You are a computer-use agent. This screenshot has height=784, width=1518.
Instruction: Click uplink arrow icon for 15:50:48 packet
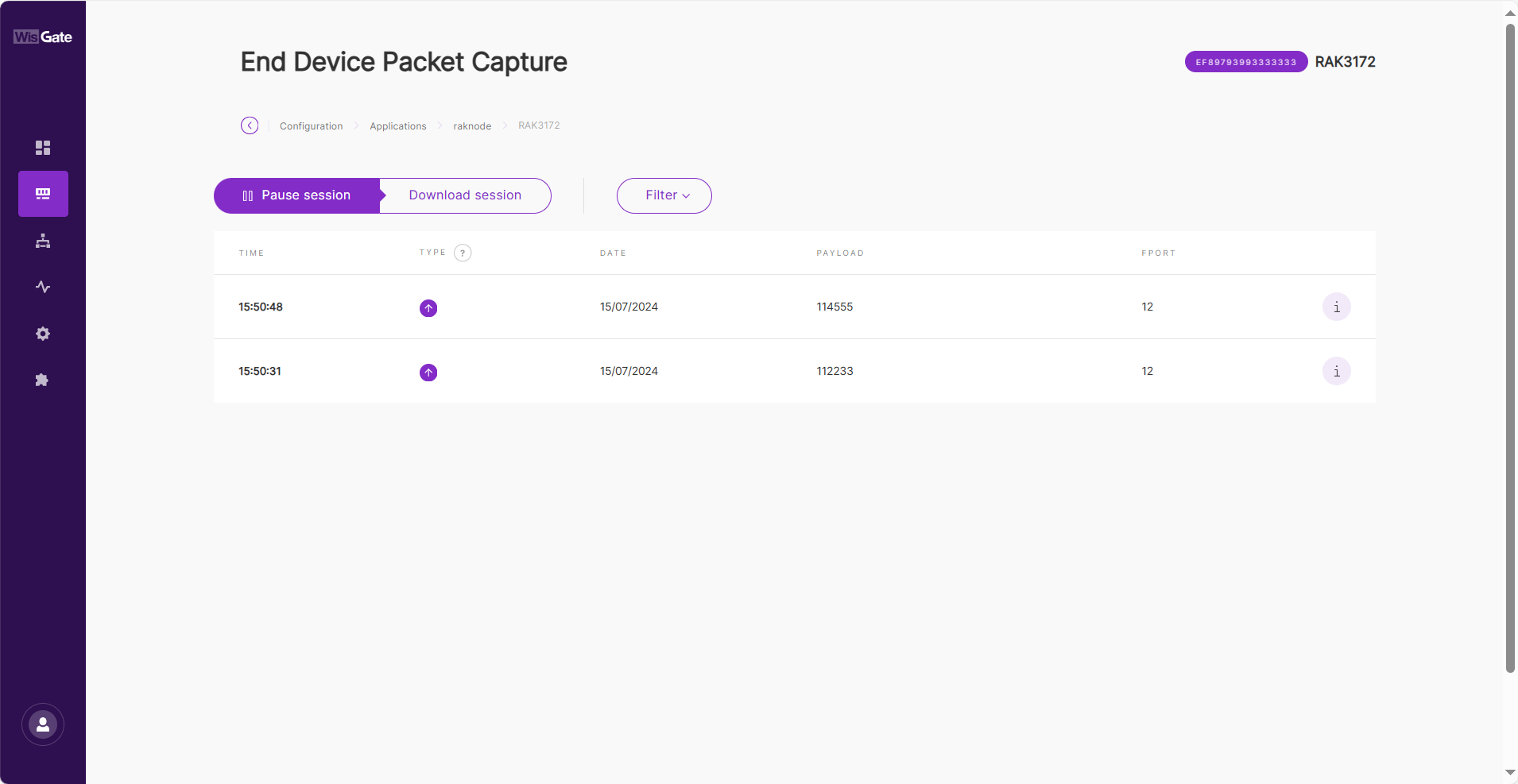428,308
